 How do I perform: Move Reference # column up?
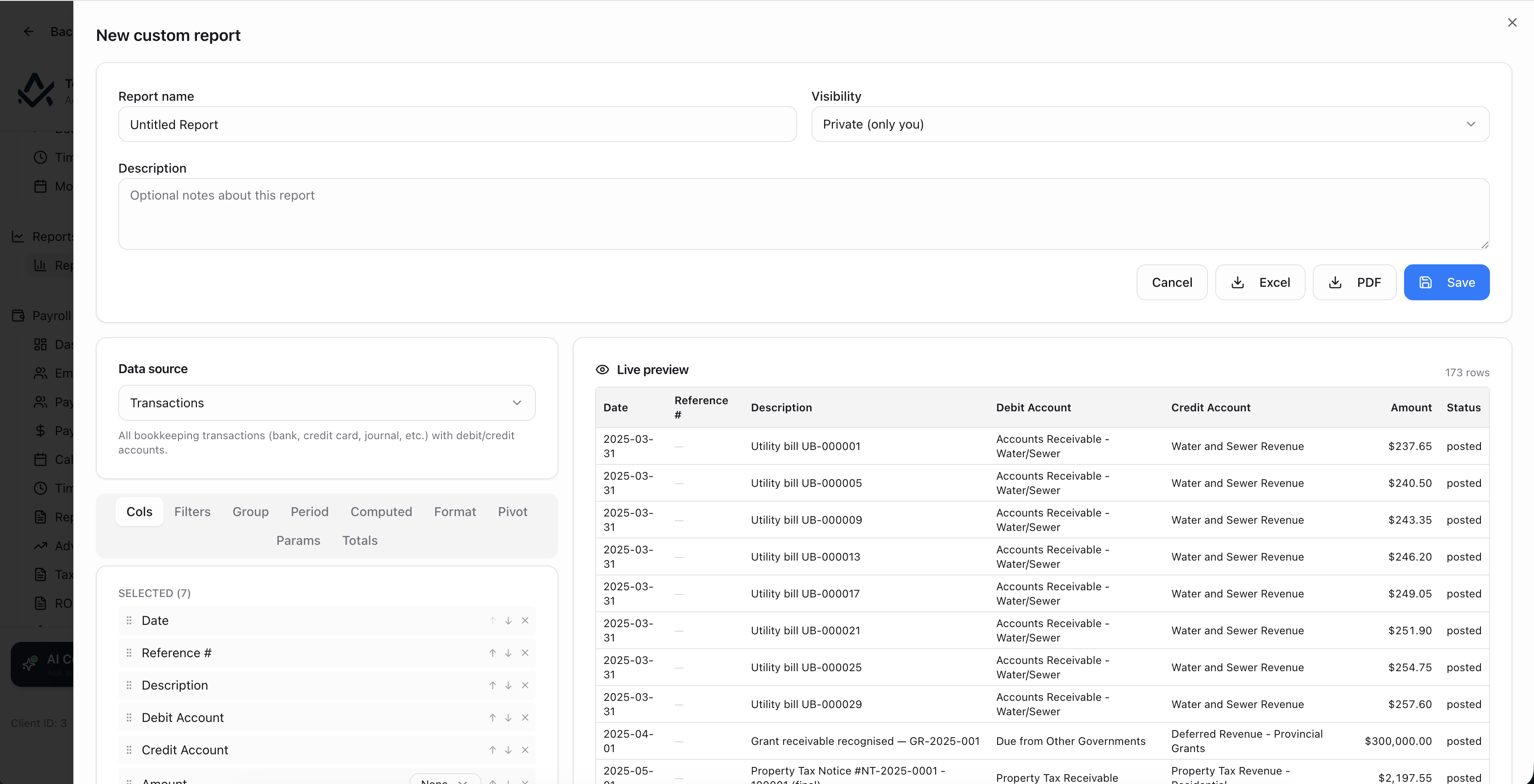point(492,652)
